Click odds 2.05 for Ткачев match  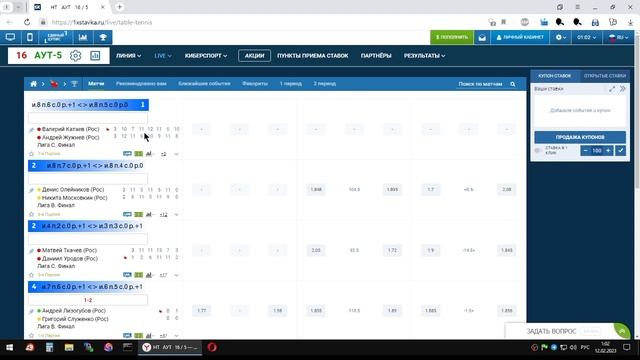click(316, 250)
